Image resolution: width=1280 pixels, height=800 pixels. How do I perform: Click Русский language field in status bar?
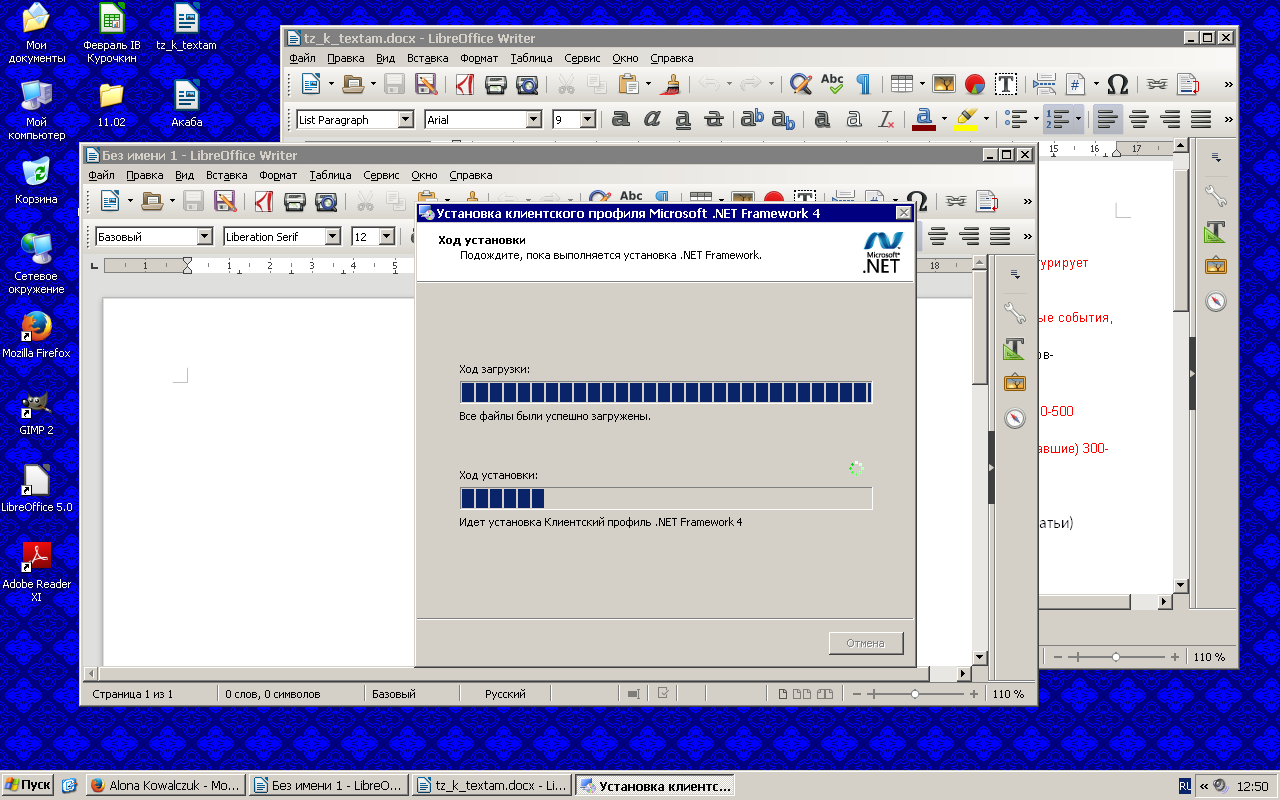tap(505, 694)
